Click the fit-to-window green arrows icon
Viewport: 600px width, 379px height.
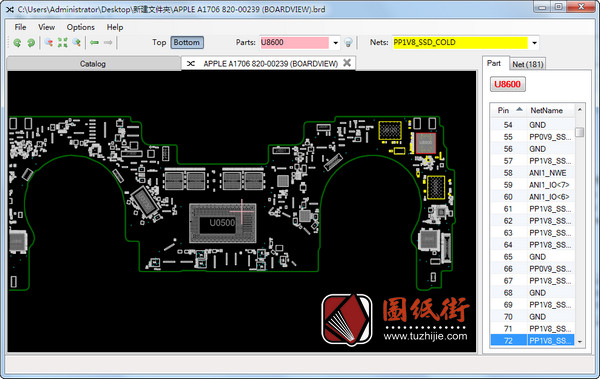[62, 42]
